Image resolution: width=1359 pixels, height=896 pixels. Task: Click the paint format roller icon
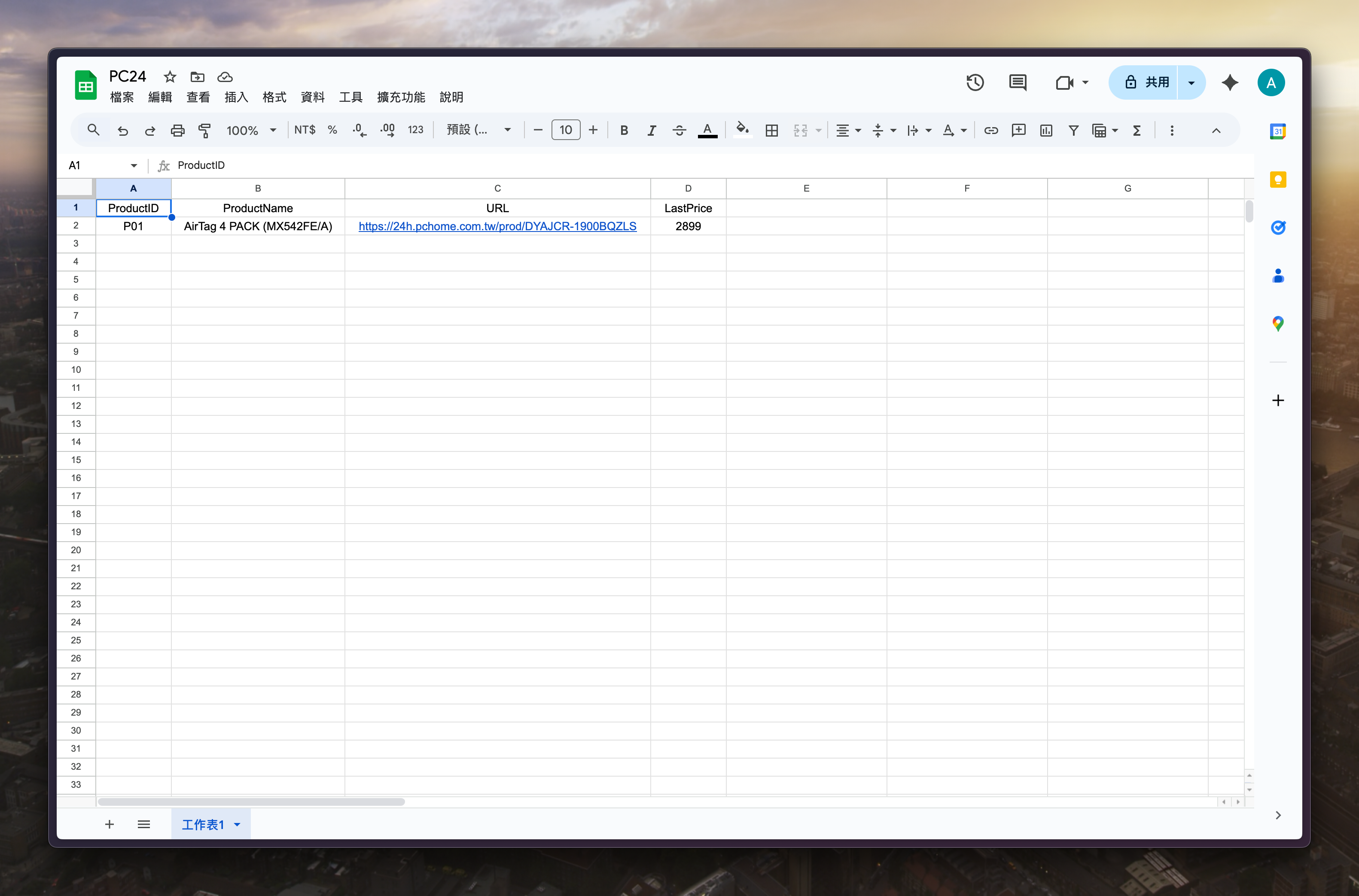tap(204, 130)
